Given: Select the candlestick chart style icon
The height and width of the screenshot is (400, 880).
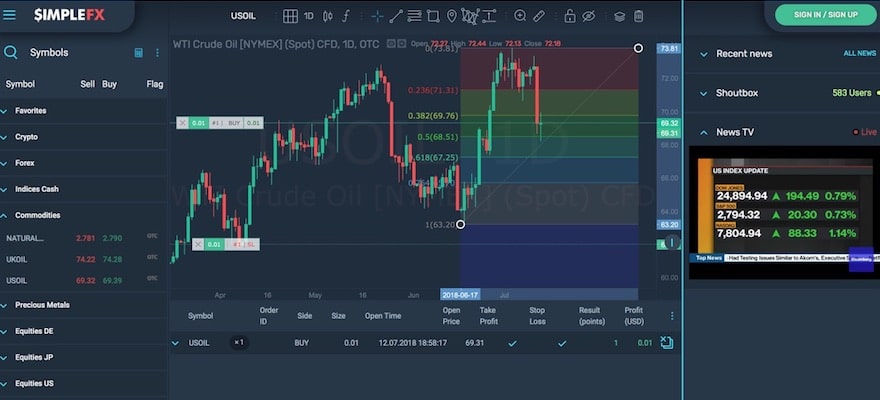Looking at the screenshot, I should (x=327, y=16).
